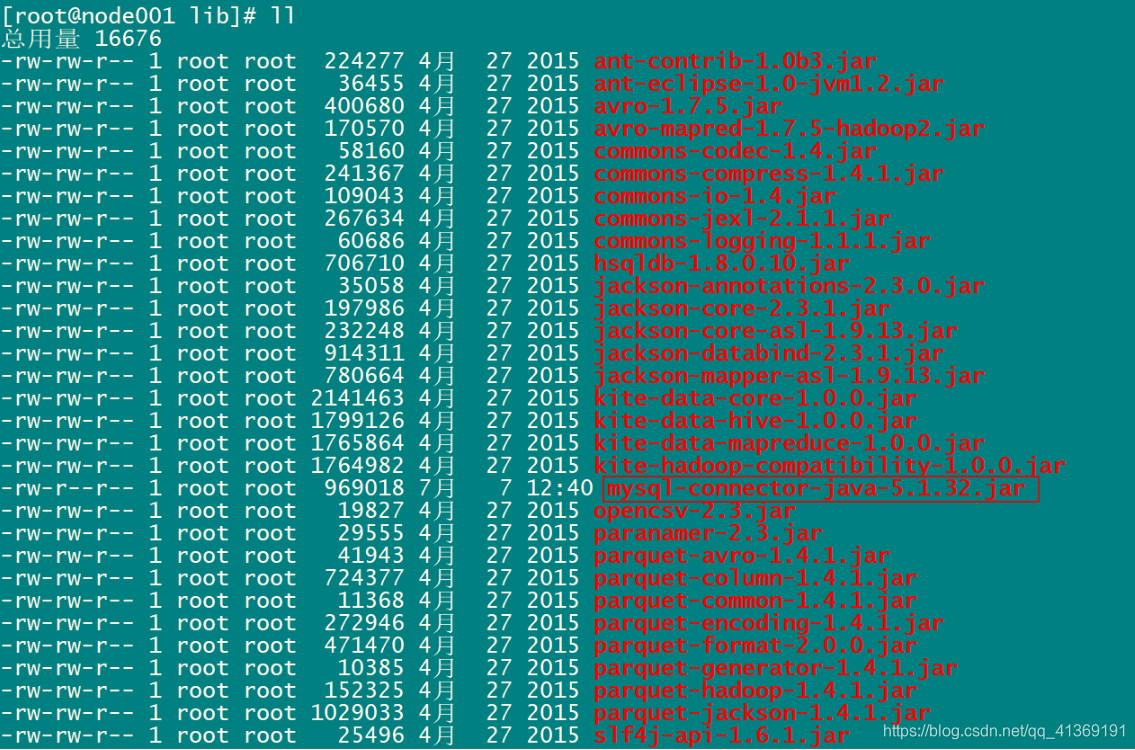Click the [root@node001 lib]# prompt text
This screenshot has width=1135, height=750.
130,15
